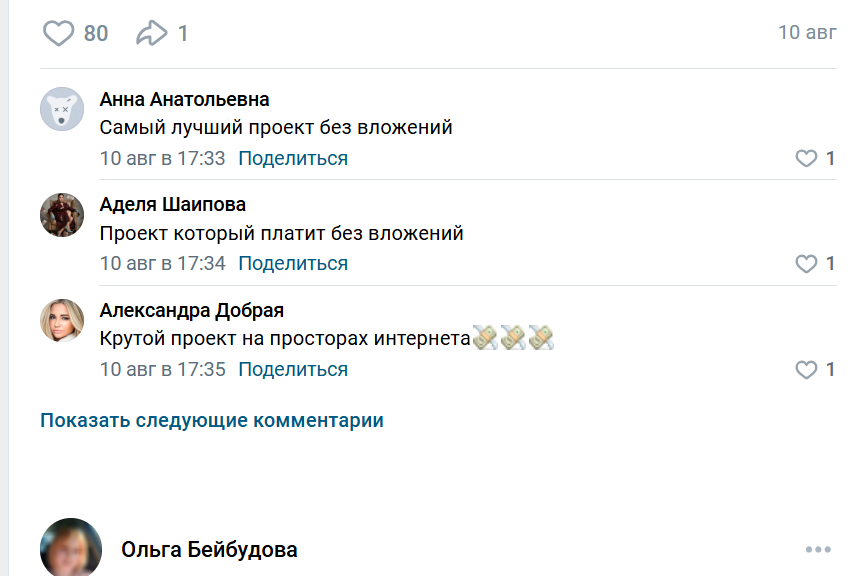The height and width of the screenshot is (576, 865).
Task: Open the three-dots post options menu
Action: pyautogui.click(x=818, y=550)
